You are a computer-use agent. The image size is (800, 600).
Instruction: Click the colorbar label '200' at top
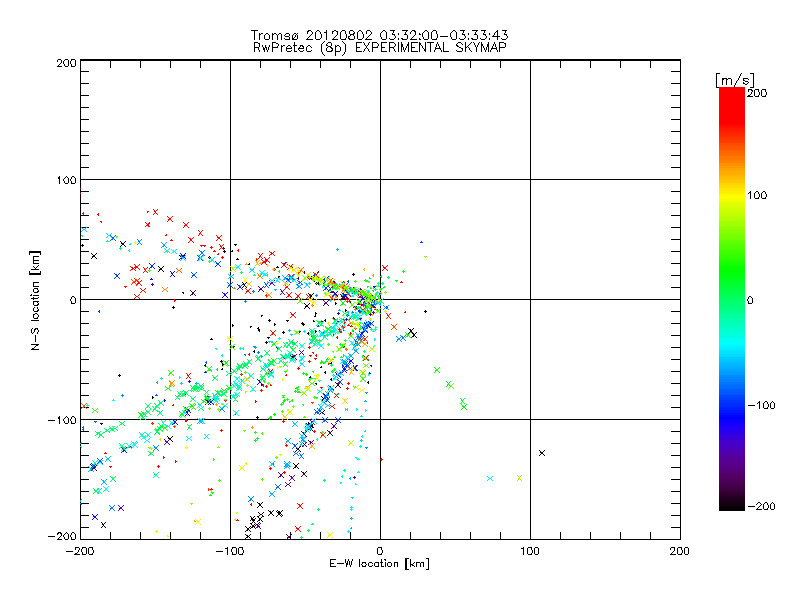757,93
